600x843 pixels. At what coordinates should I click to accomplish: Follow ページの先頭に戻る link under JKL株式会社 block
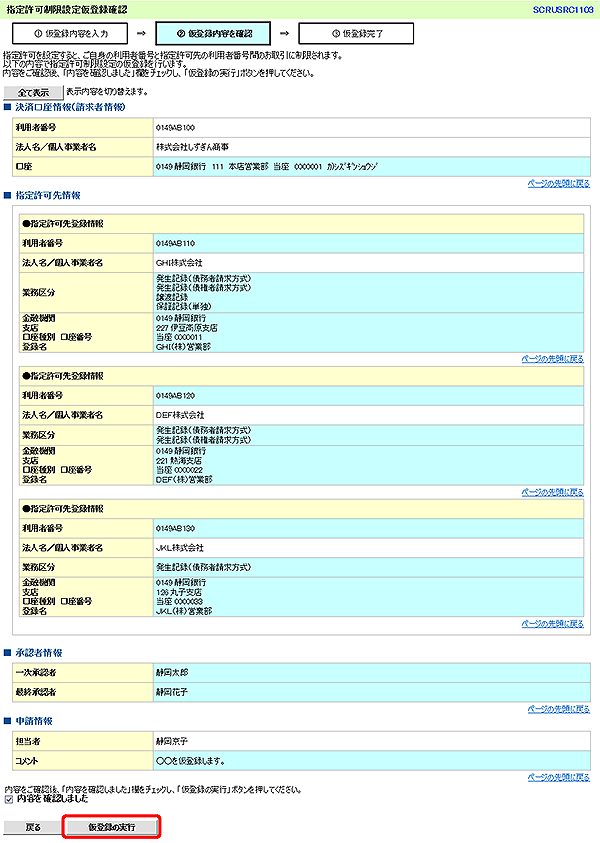click(552, 624)
